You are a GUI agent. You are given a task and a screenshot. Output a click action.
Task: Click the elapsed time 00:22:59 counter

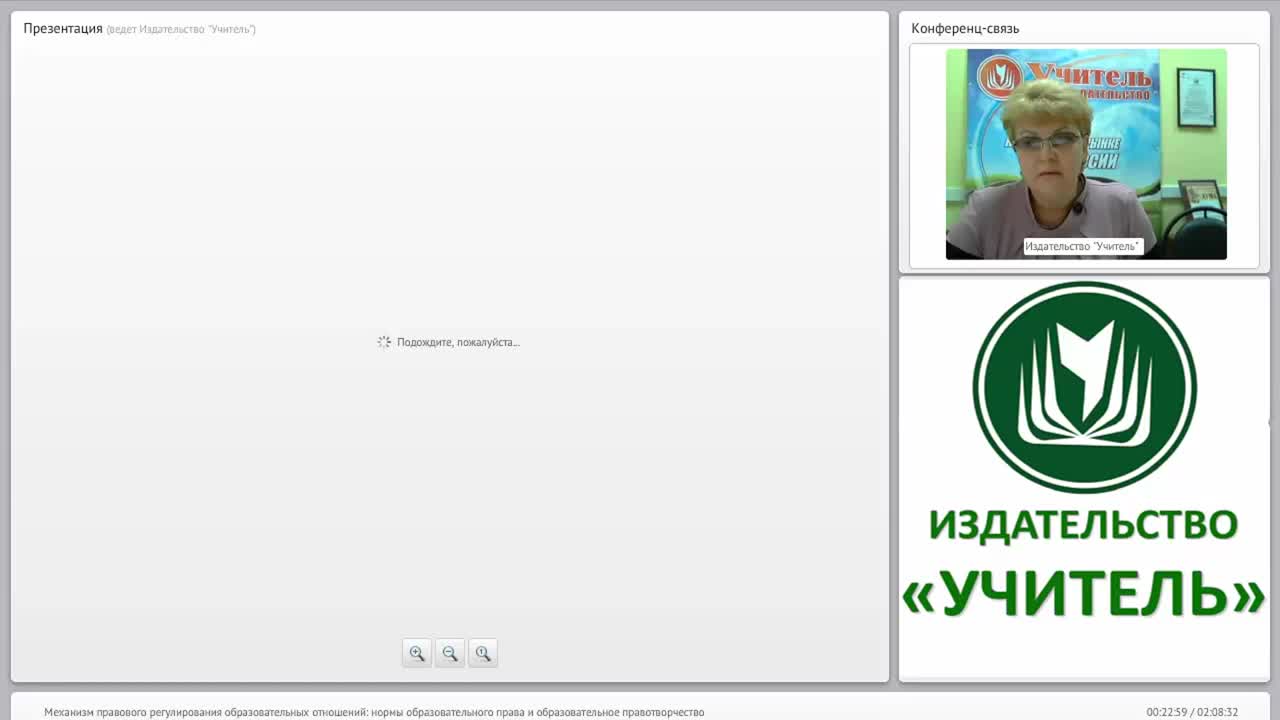click(x=1168, y=712)
